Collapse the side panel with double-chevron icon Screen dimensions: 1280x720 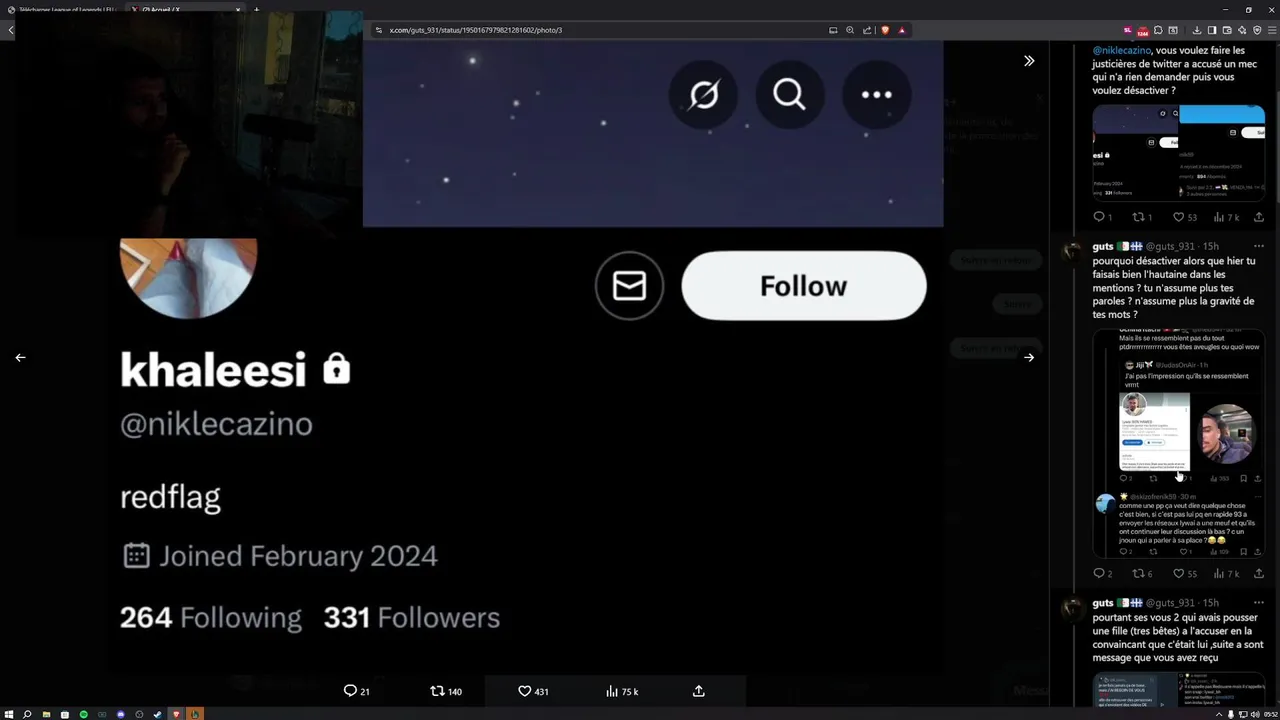[1029, 61]
